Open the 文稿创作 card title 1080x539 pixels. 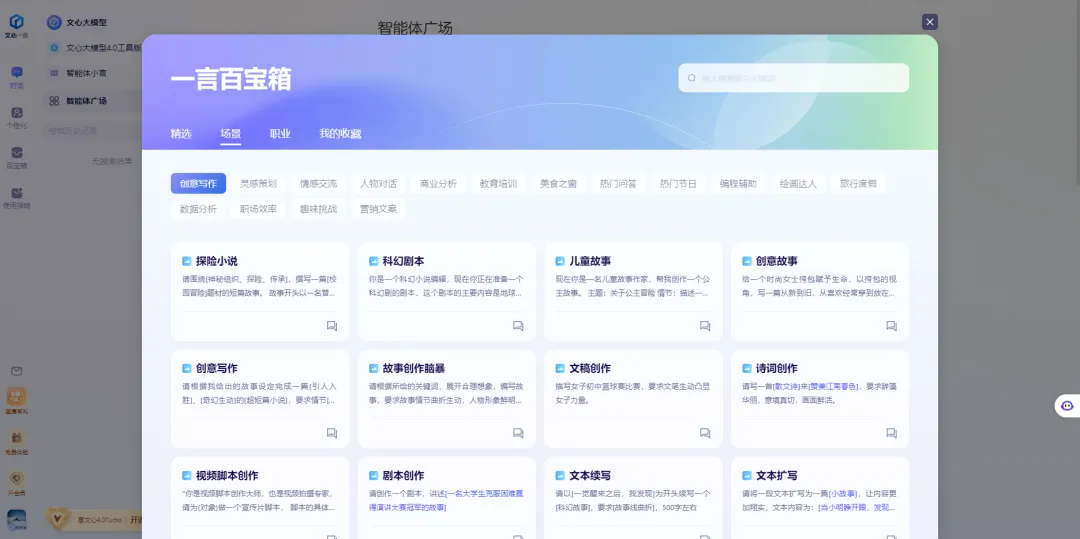click(x=590, y=368)
